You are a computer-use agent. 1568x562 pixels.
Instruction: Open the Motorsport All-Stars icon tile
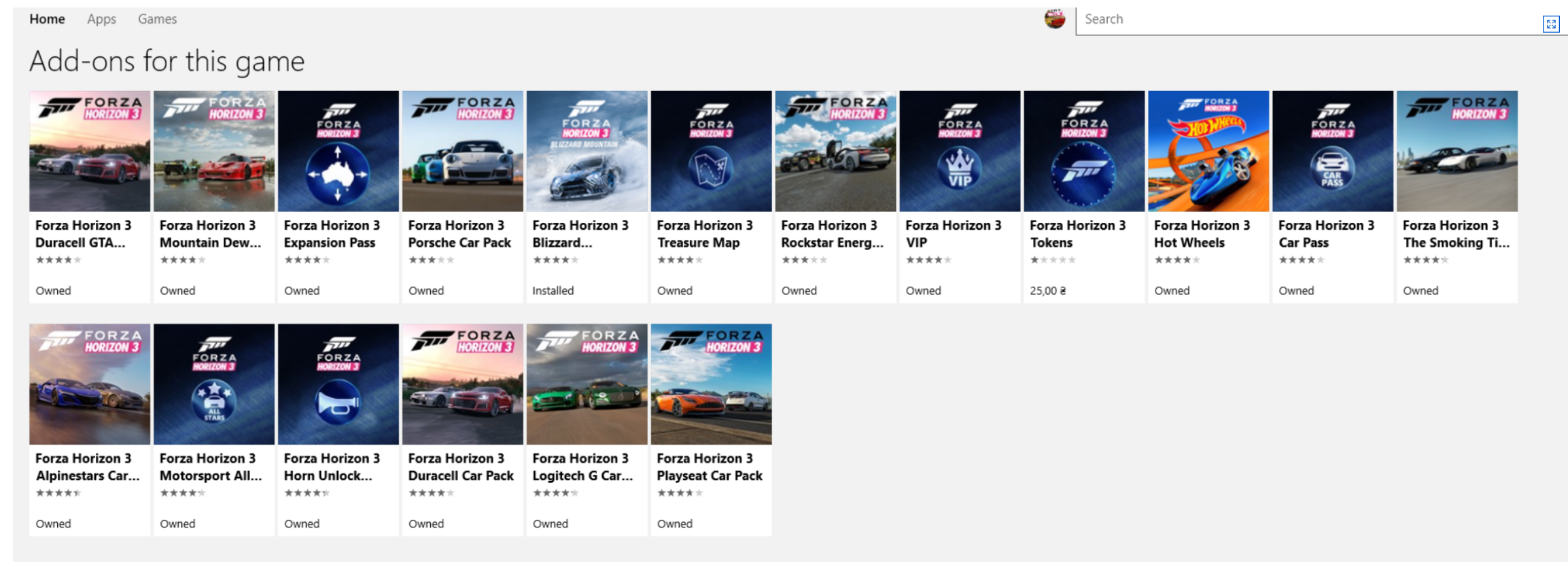coord(214,385)
